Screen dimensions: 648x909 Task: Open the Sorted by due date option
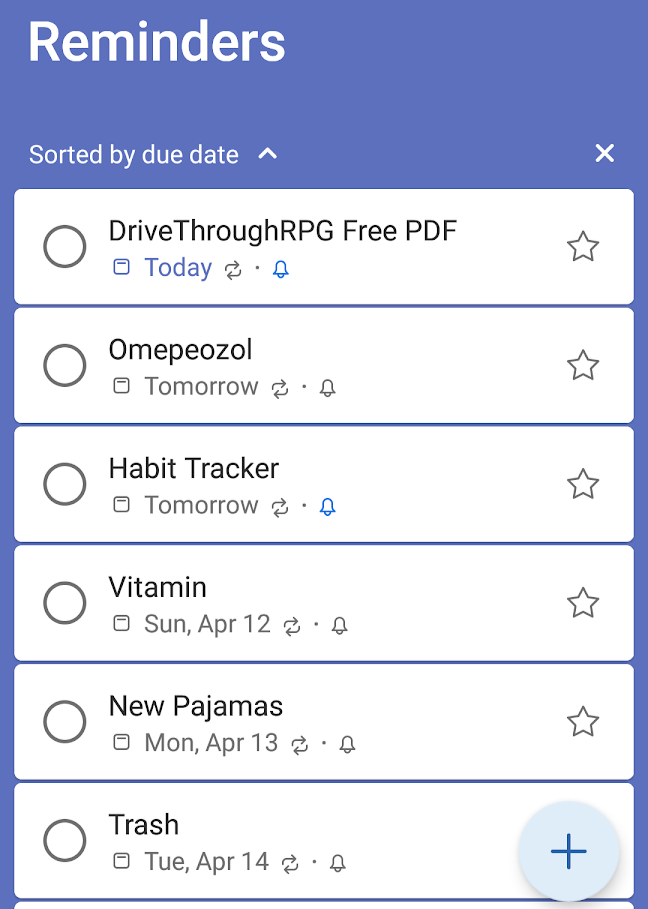[x=134, y=155]
